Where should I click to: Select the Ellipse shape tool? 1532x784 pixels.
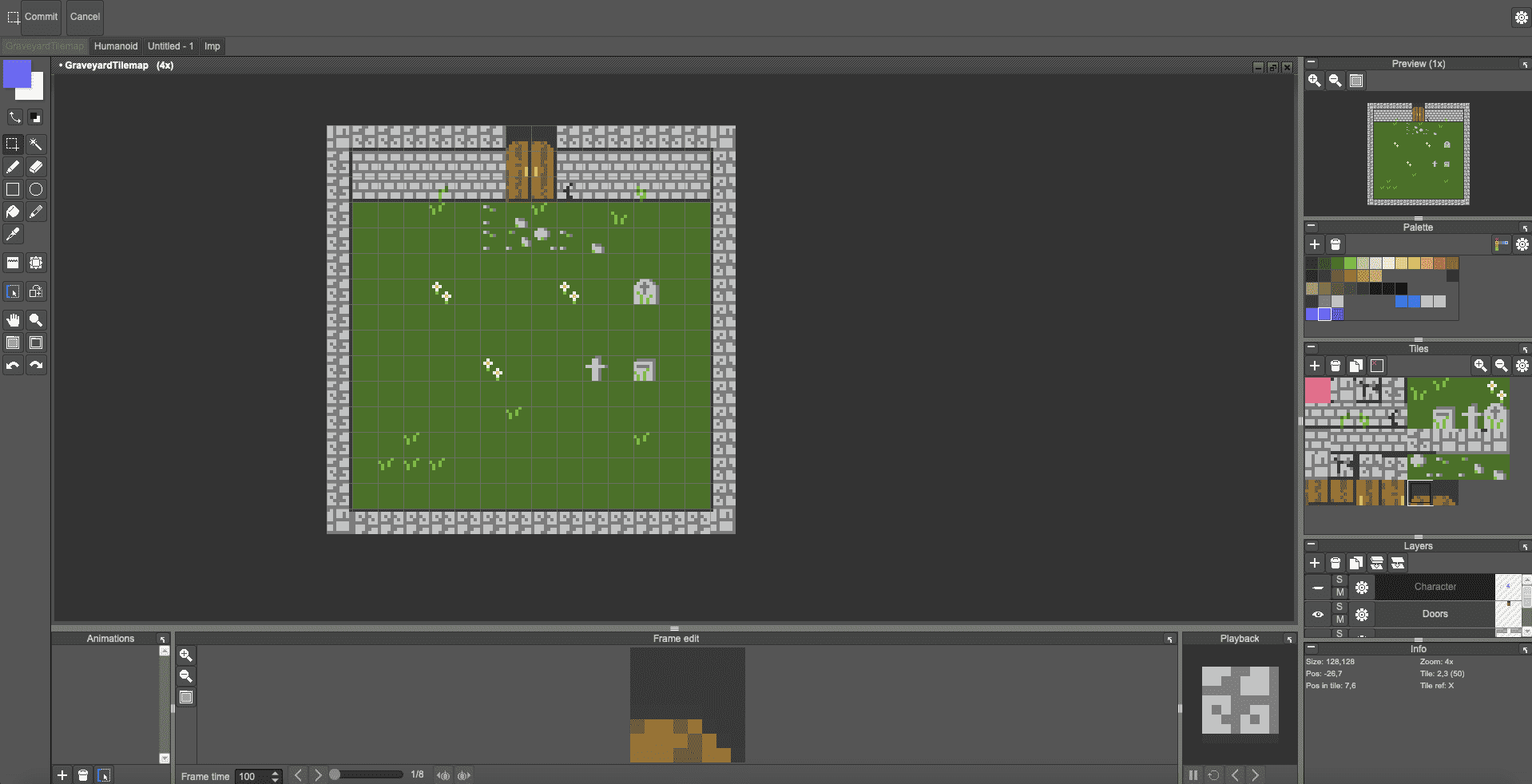point(36,189)
